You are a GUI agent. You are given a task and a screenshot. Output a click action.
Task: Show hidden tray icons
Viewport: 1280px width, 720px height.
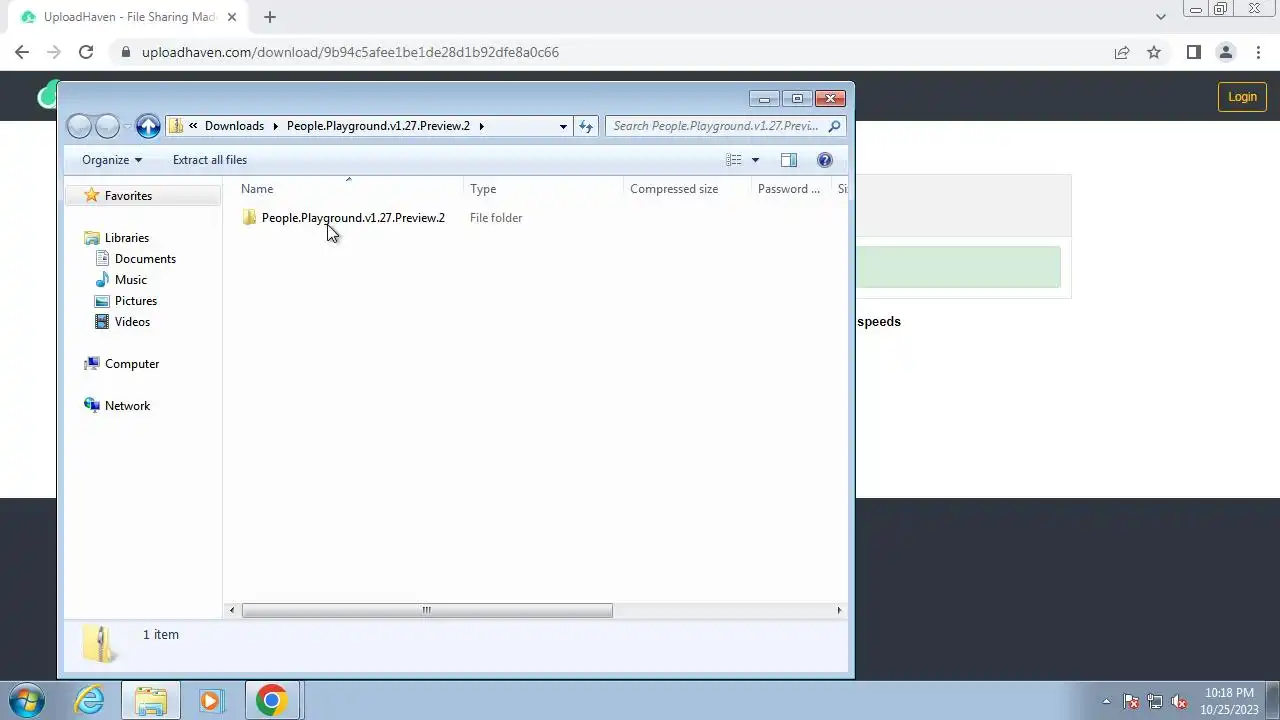1106,701
